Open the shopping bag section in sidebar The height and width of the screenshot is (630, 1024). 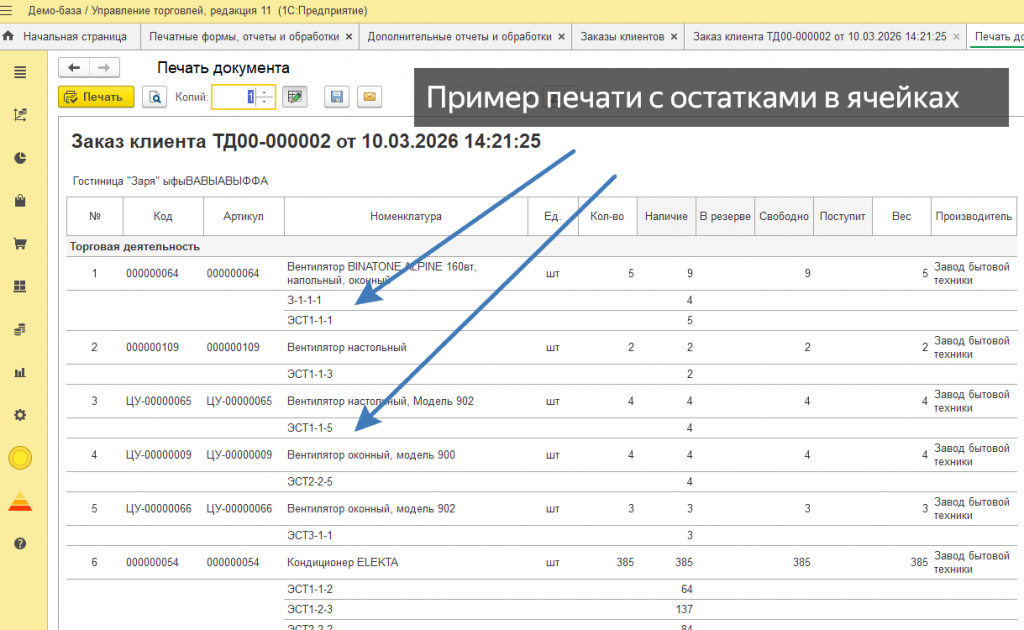[x=20, y=200]
